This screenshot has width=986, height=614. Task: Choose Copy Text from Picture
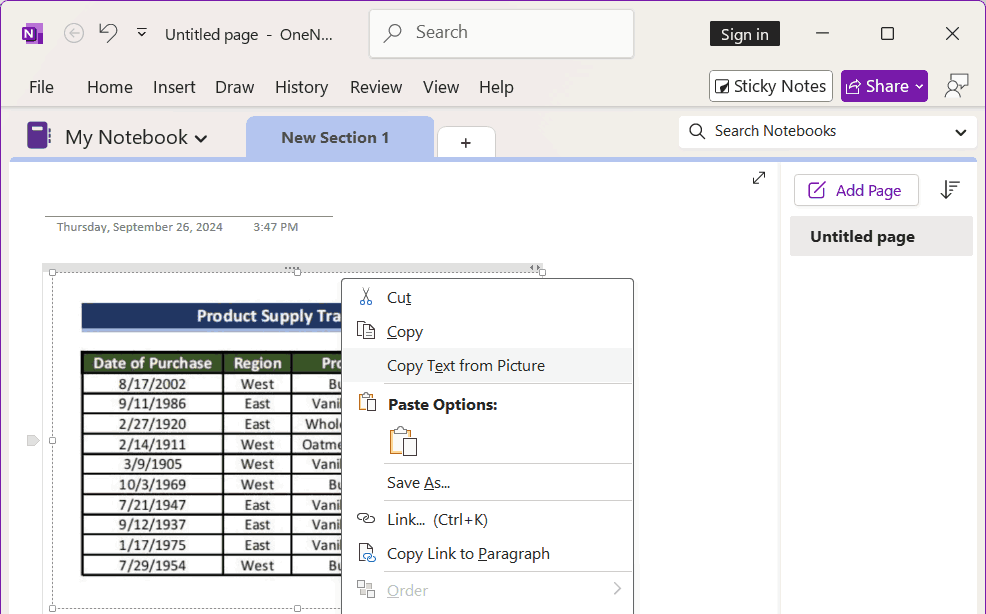(466, 366)
